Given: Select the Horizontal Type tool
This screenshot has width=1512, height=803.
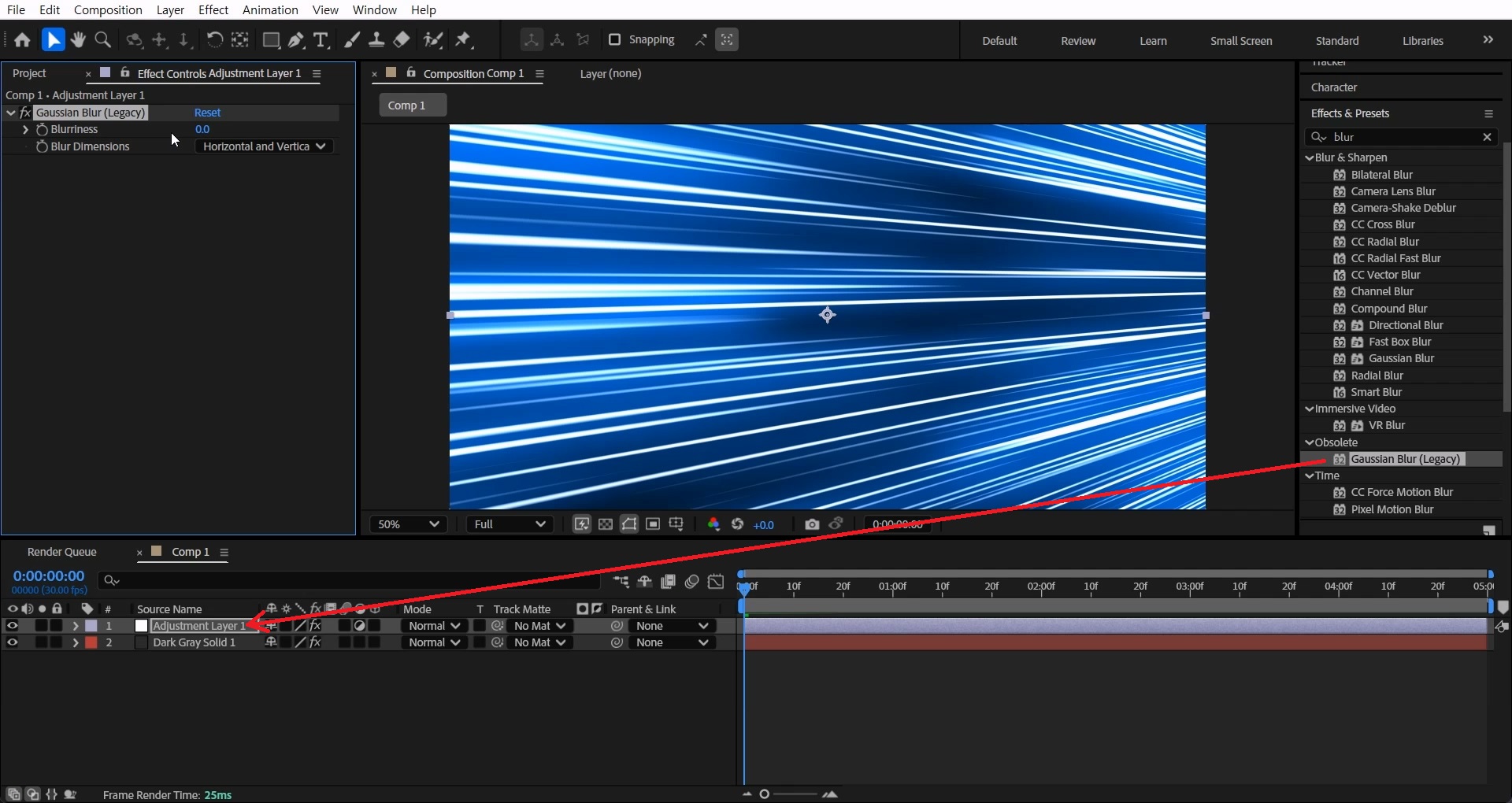Looking at the screenshot, I should pyautogui.click(x=321, y=39).
